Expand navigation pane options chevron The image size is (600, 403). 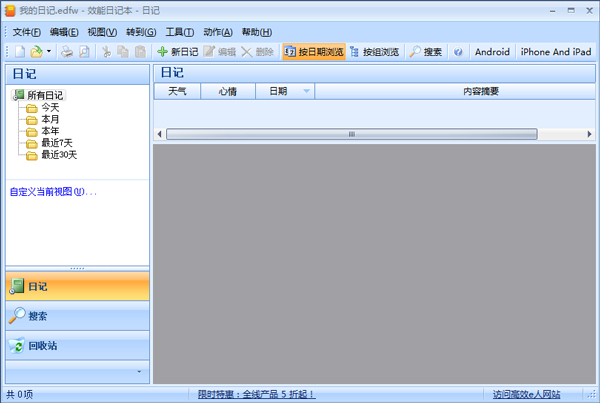coord(139,372)
